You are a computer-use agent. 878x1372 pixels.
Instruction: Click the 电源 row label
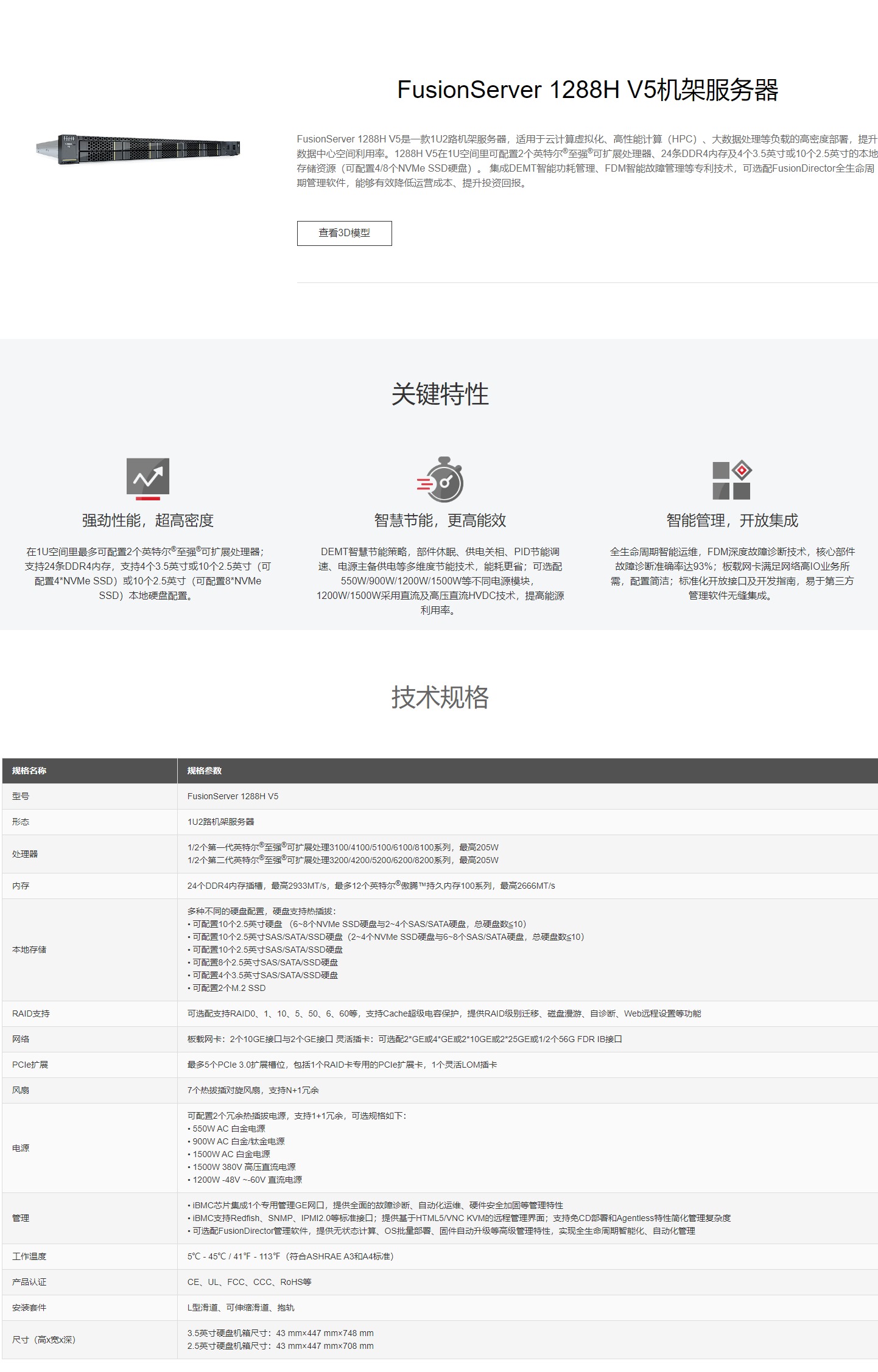[21, 1148]
